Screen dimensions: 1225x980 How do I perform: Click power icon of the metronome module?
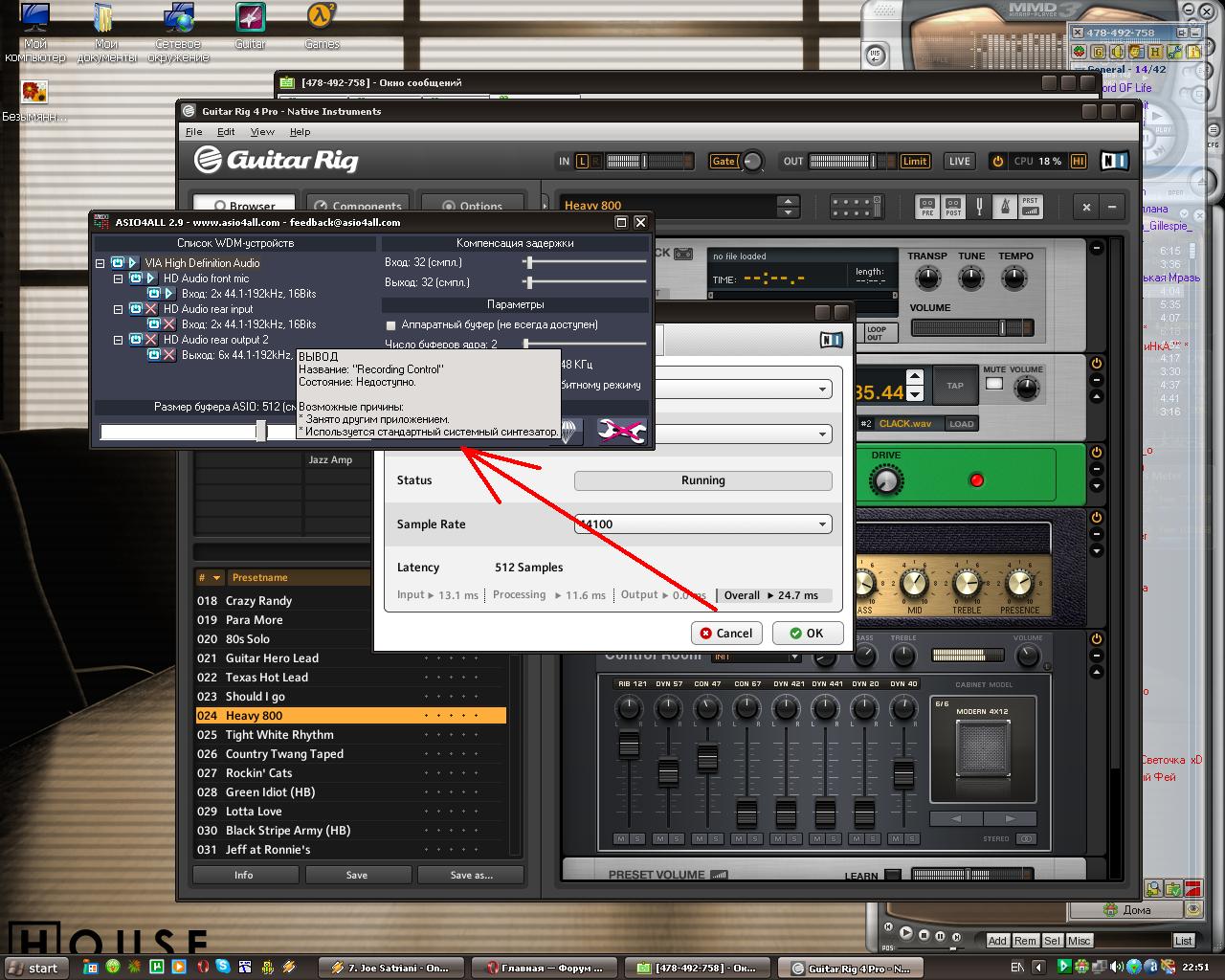coord(1097,364)
